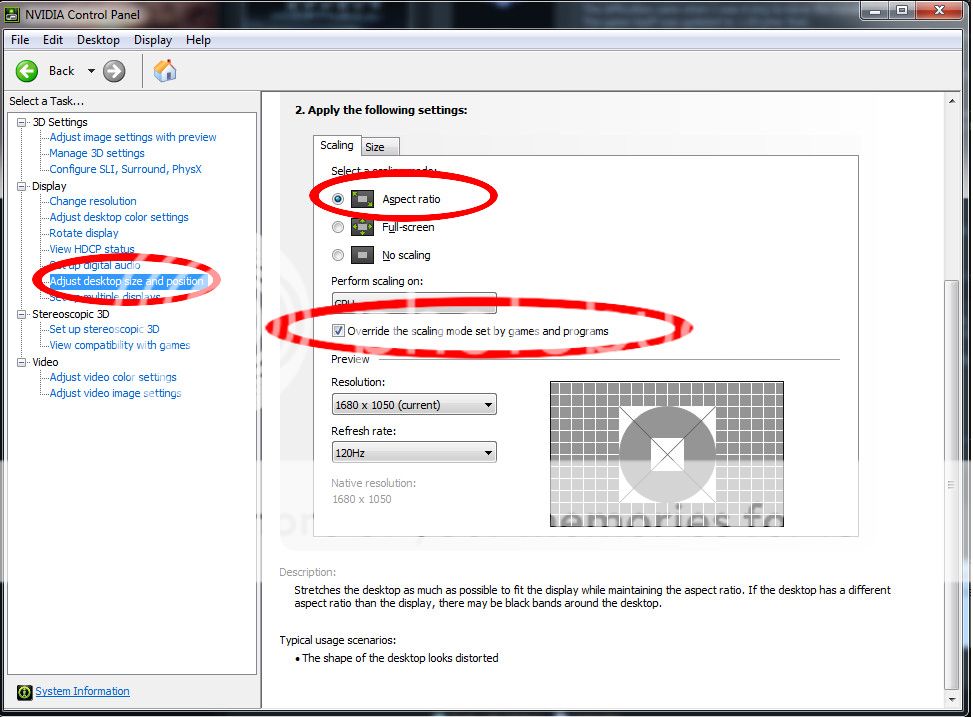Open the System Information link
The image size is (973, 717).
(82, 691)
